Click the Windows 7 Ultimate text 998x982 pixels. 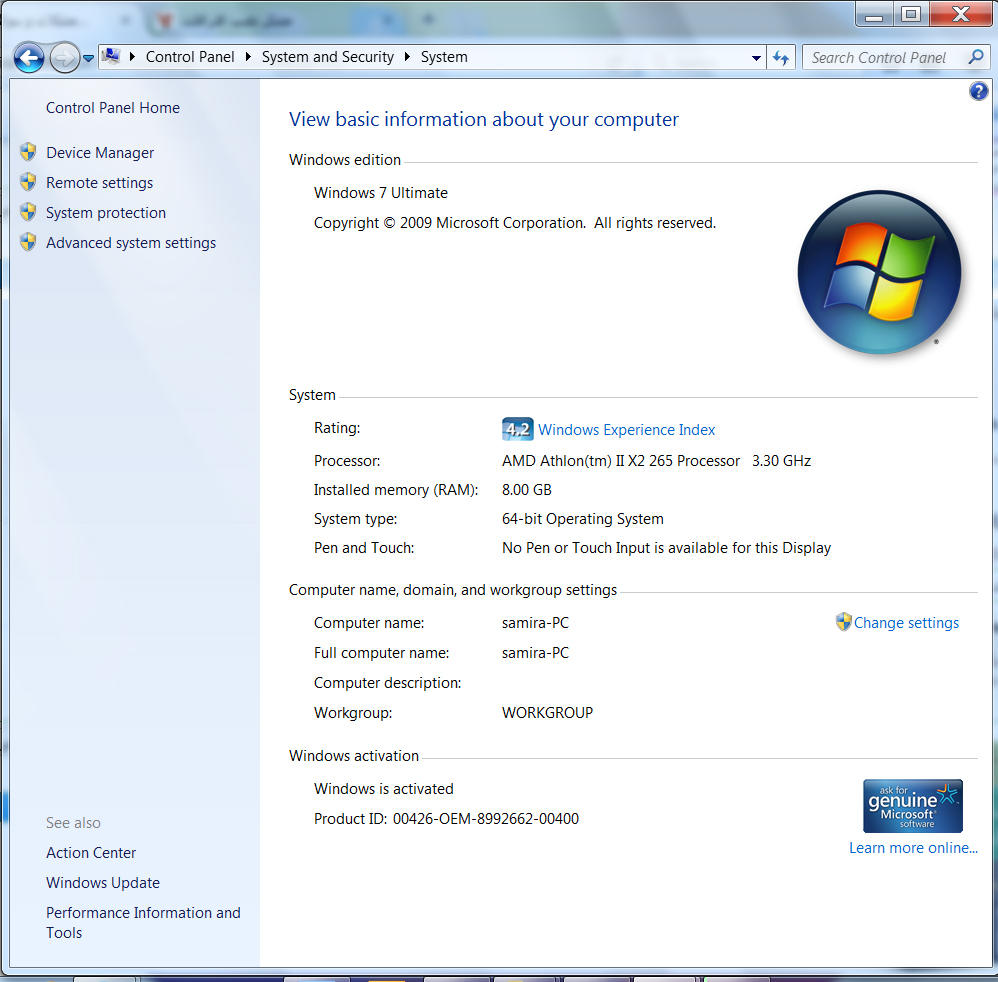point(381,193)
